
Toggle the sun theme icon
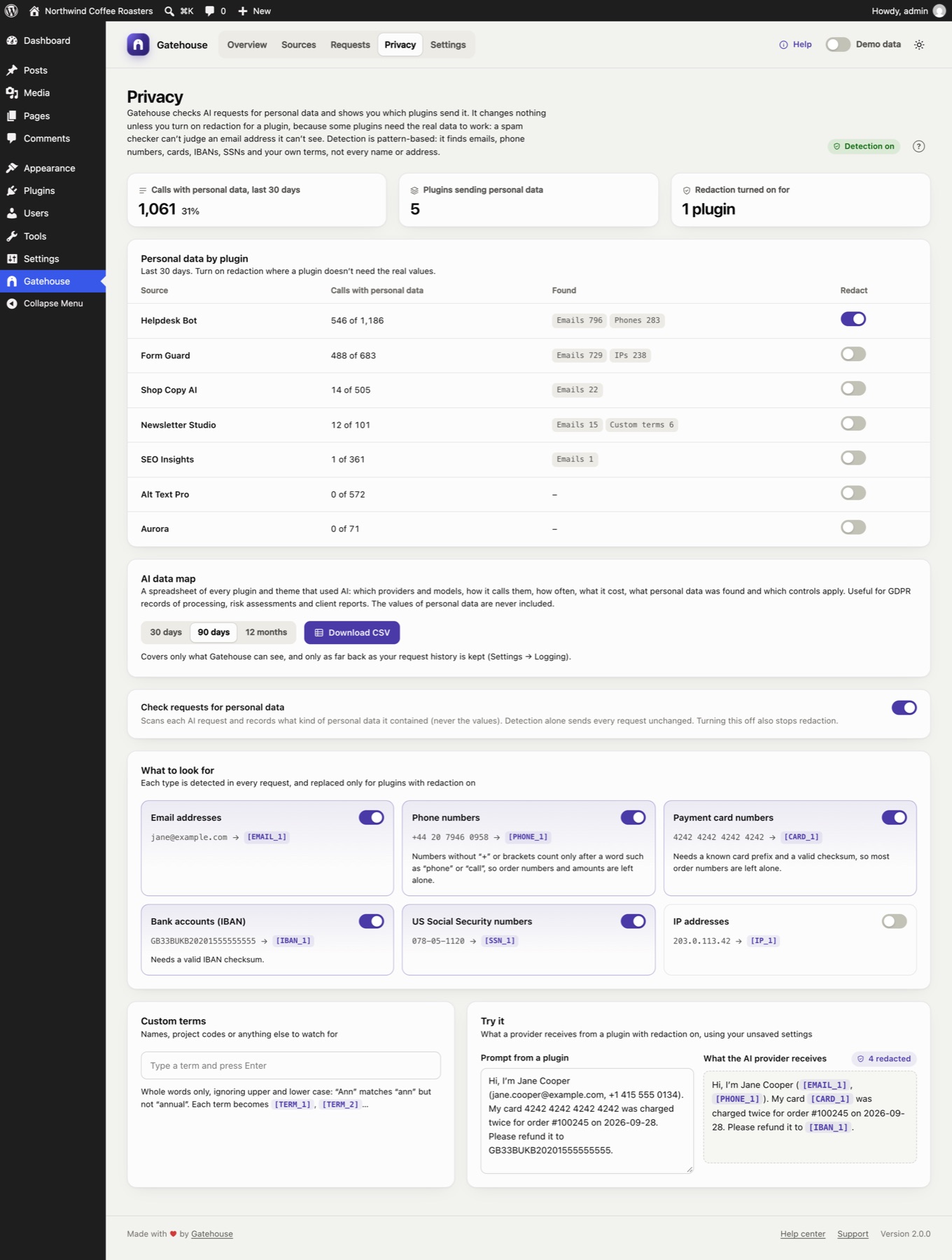point(919,45)
